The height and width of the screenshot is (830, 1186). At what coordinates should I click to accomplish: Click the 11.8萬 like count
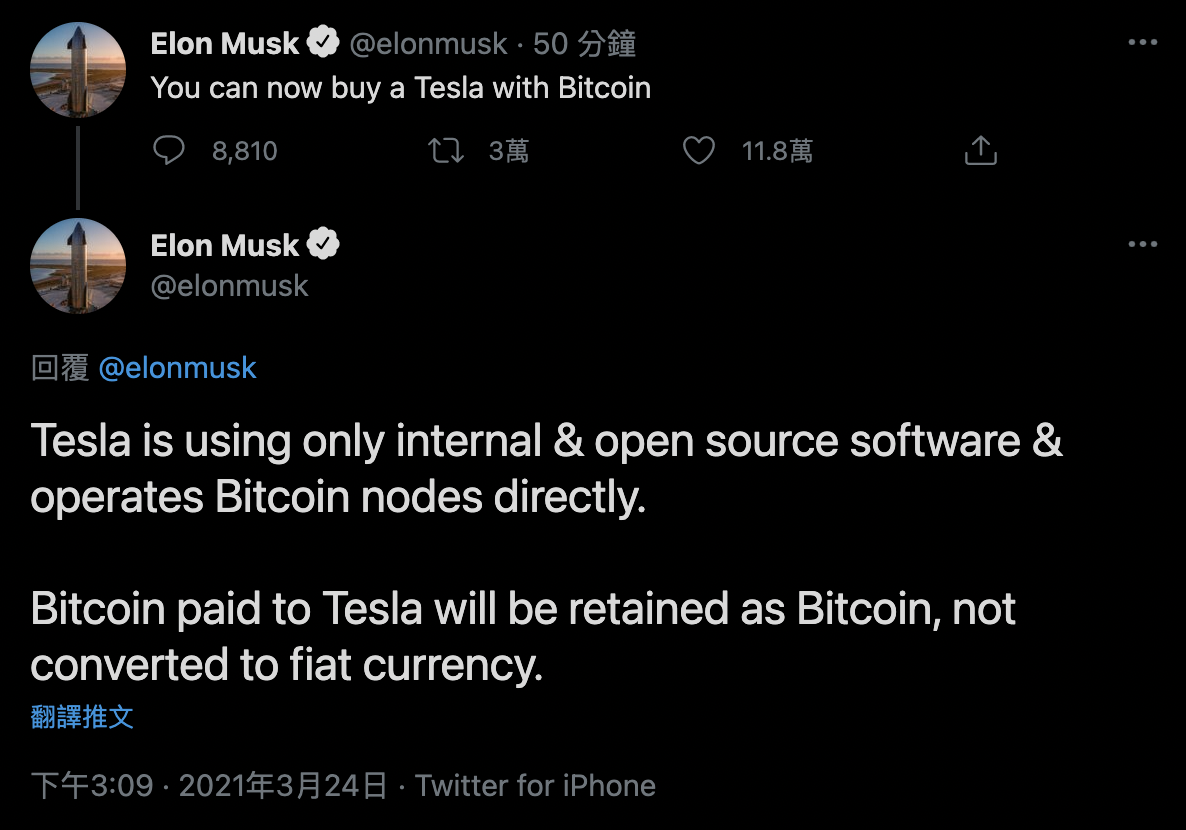(x=777, y=151)
